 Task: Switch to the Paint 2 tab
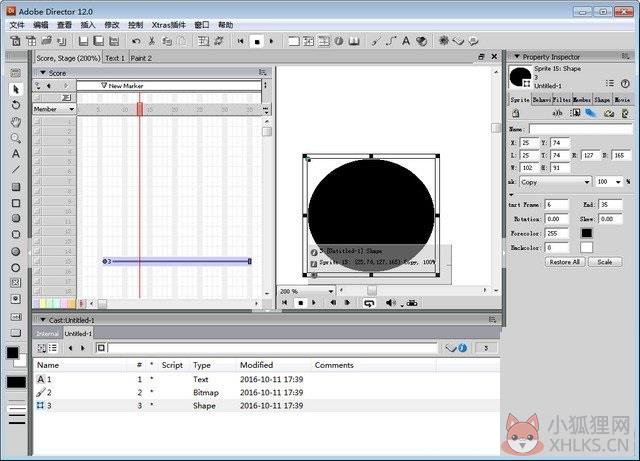coord(141,58)
